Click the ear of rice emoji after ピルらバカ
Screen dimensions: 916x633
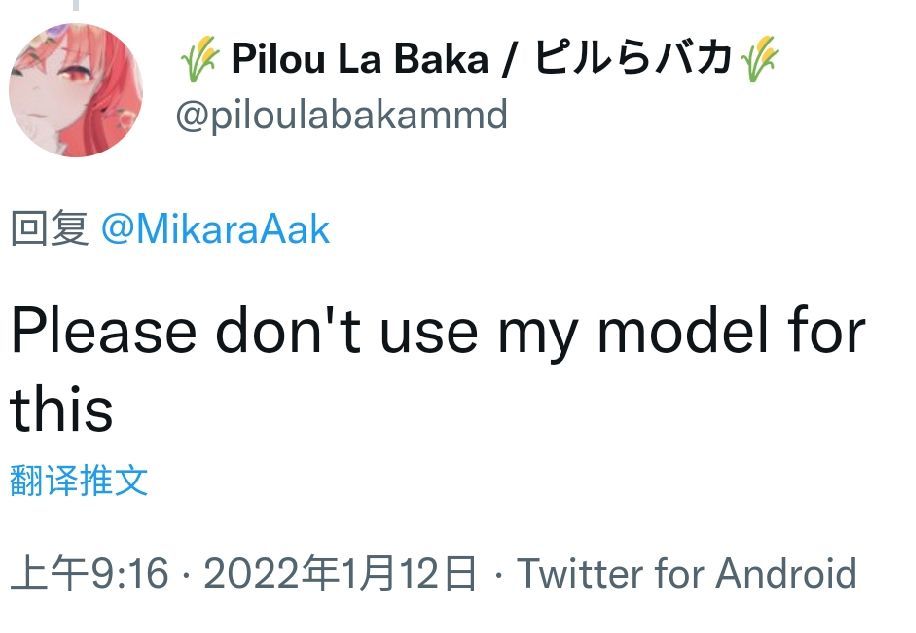point(759,62)
